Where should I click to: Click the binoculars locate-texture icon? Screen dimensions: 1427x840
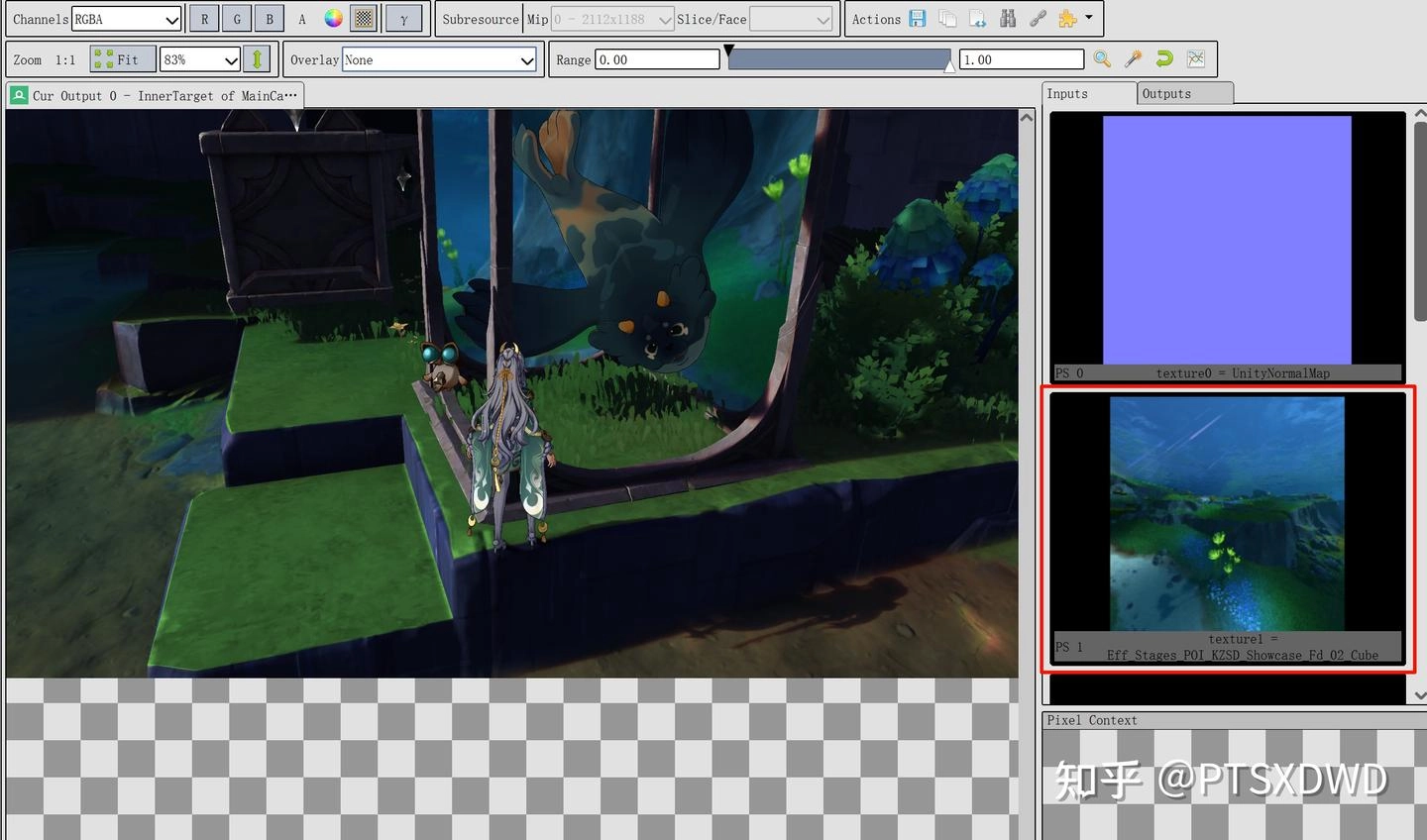(x=1008, y=19)
